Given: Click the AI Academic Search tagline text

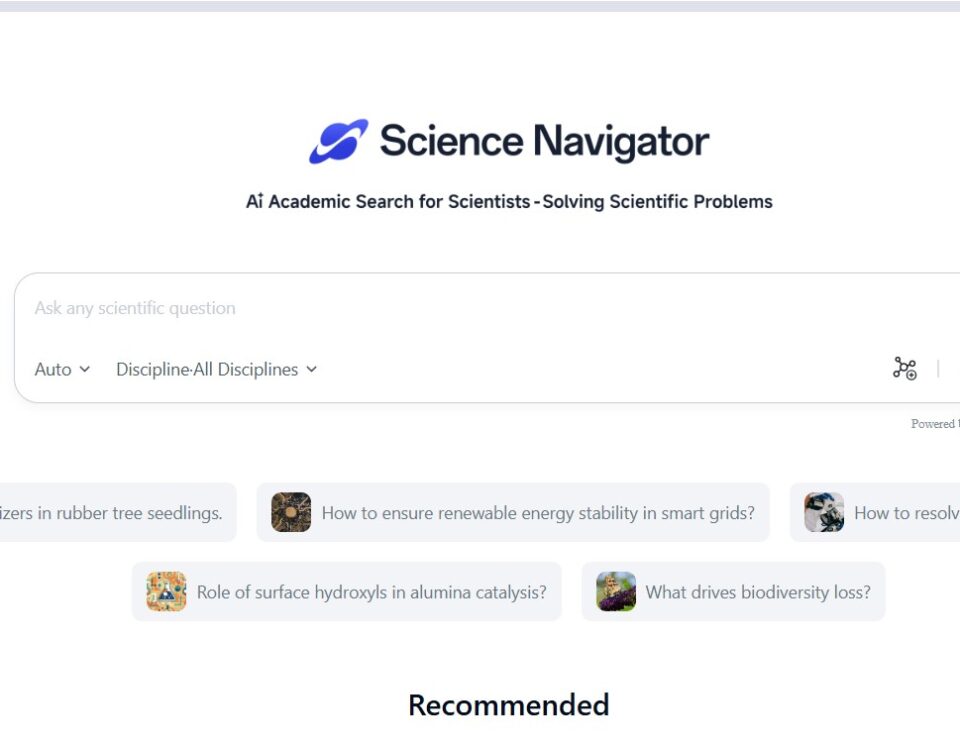Looking at the screenshot, I should click(509, 201).
